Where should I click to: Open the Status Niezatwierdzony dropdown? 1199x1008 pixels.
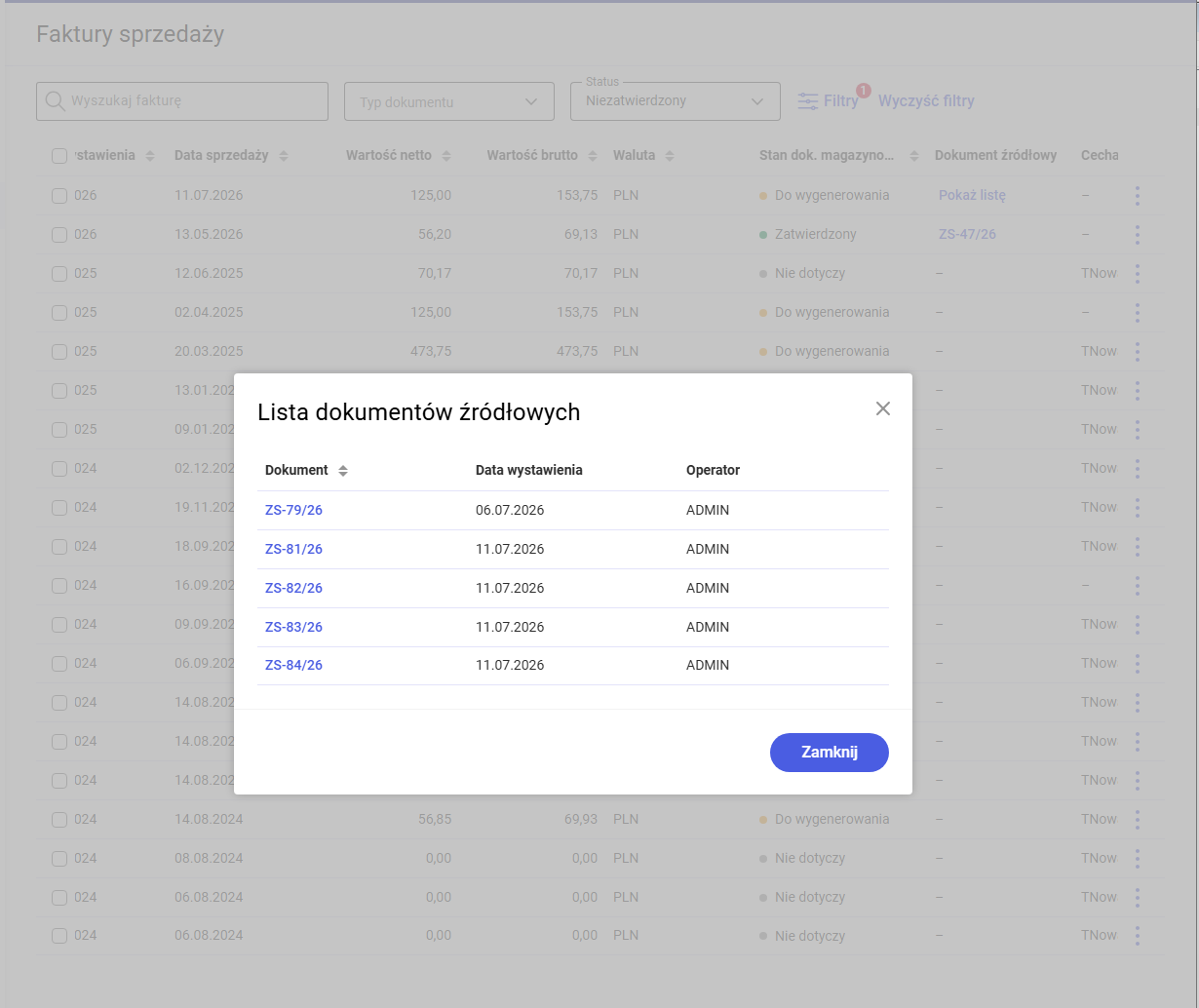pyautogui.click(x=676, y=101)
